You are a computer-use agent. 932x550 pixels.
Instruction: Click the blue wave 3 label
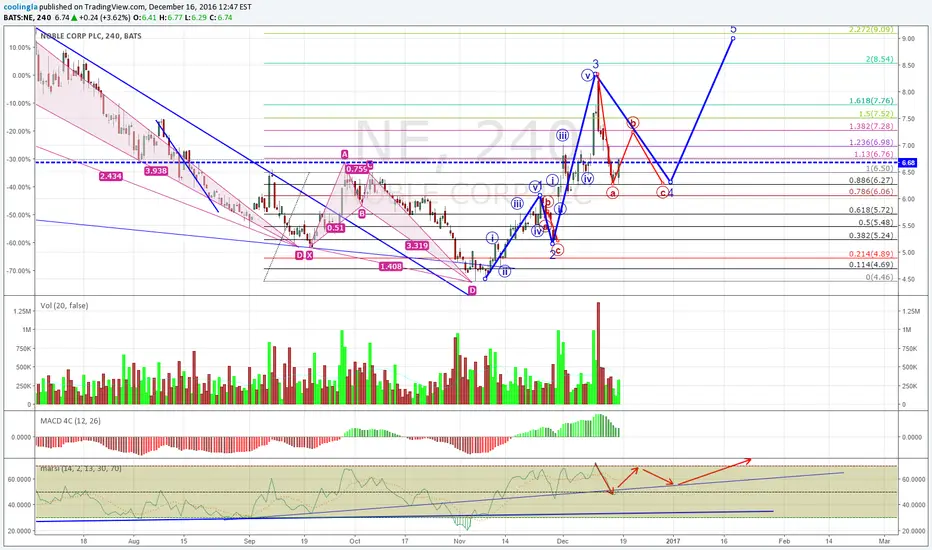pyautogui.click(x=596, y=64)
